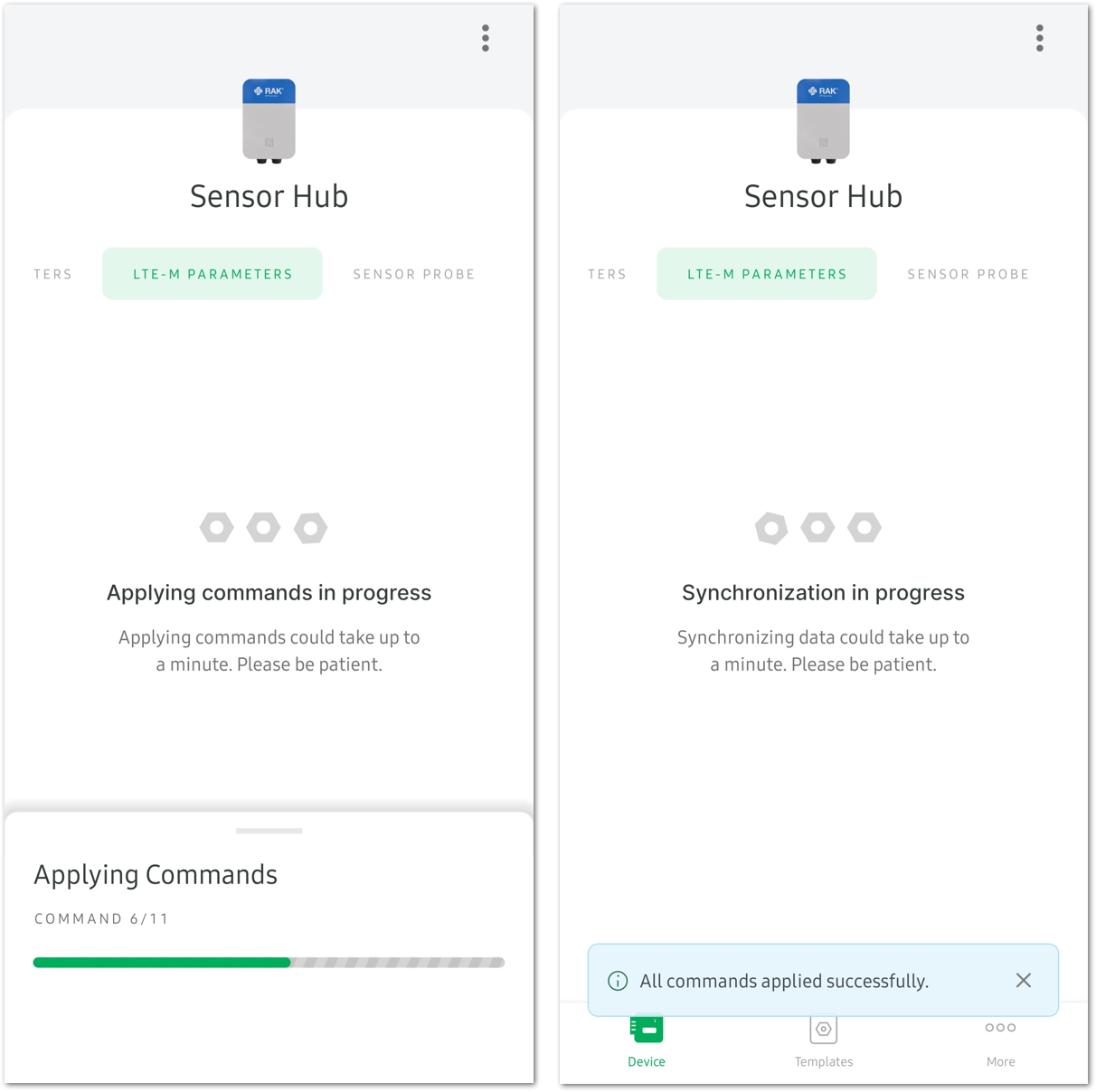Tap the hexagon loading indicator on left screen
This screenshot has width=1096, height=1092.
[x=263, y=527]
